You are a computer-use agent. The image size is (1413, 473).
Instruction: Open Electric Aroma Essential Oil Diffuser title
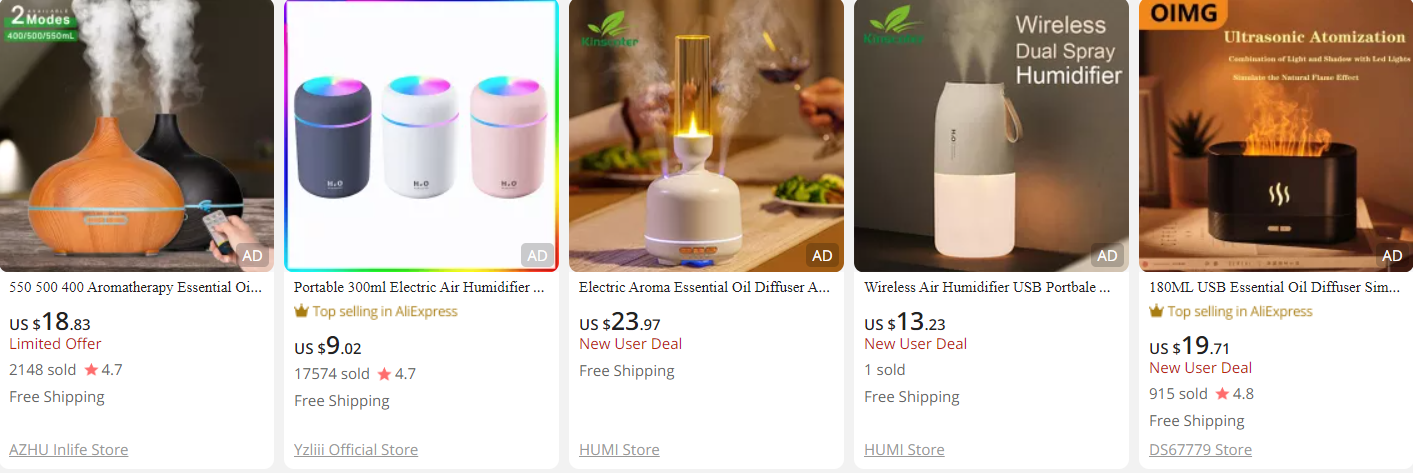tap(706, 287)
